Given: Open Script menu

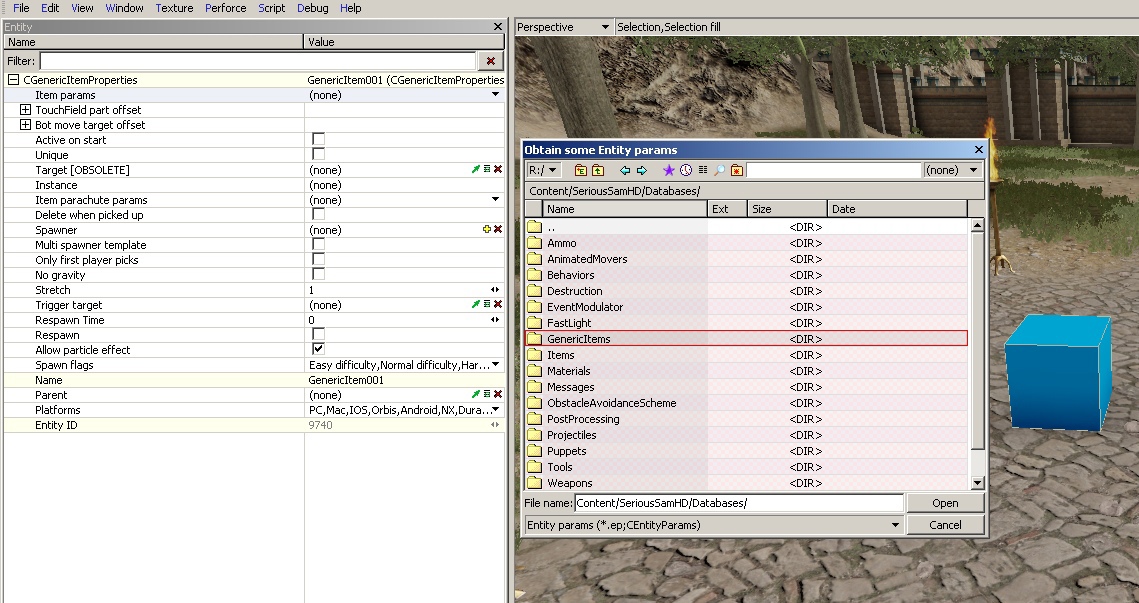Looking at the screenshot, I should pos(272,8).
